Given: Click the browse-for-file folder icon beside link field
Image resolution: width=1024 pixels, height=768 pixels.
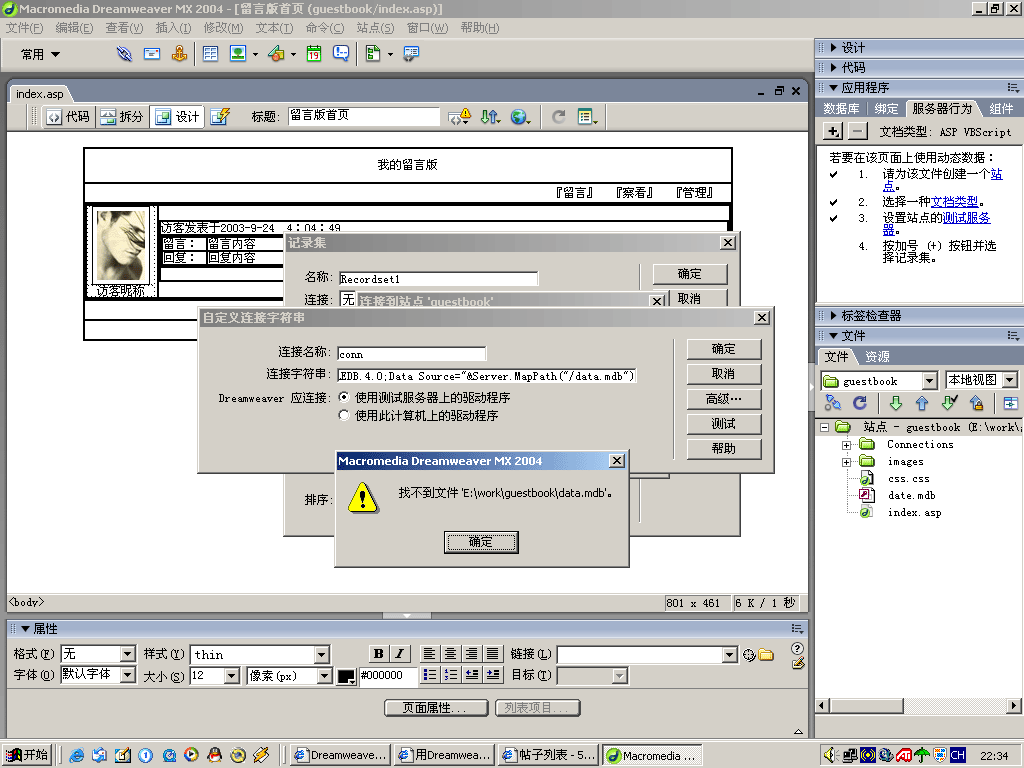Looking at the screenshot, I should click(x=766, y=654).
